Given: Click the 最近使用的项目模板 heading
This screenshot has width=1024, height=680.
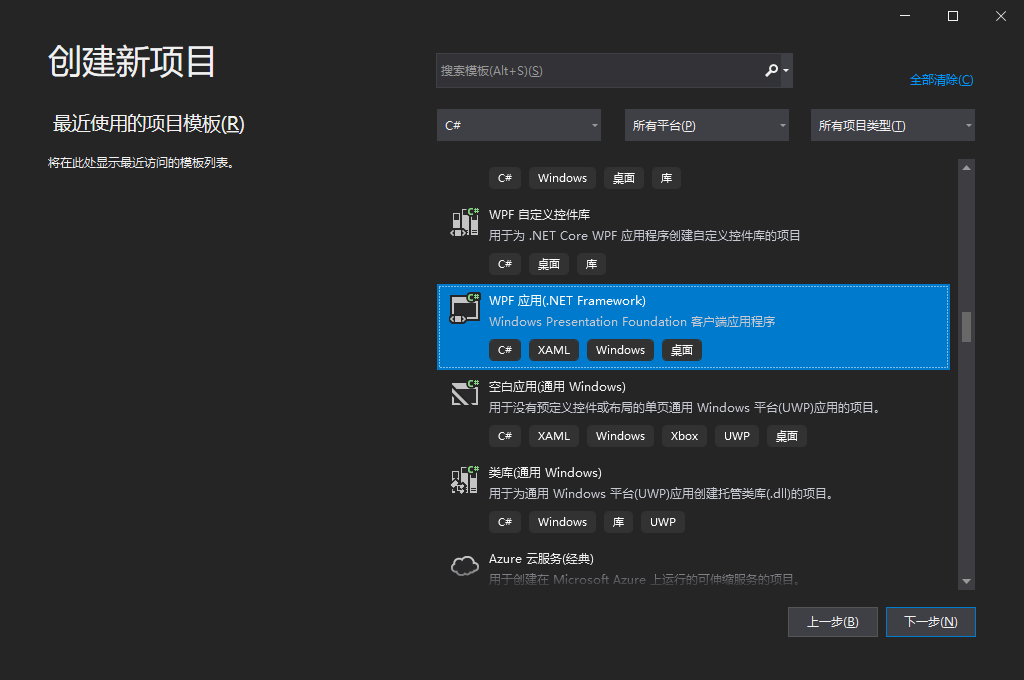Looking at the screenshot, I should (x=148, y=123).
